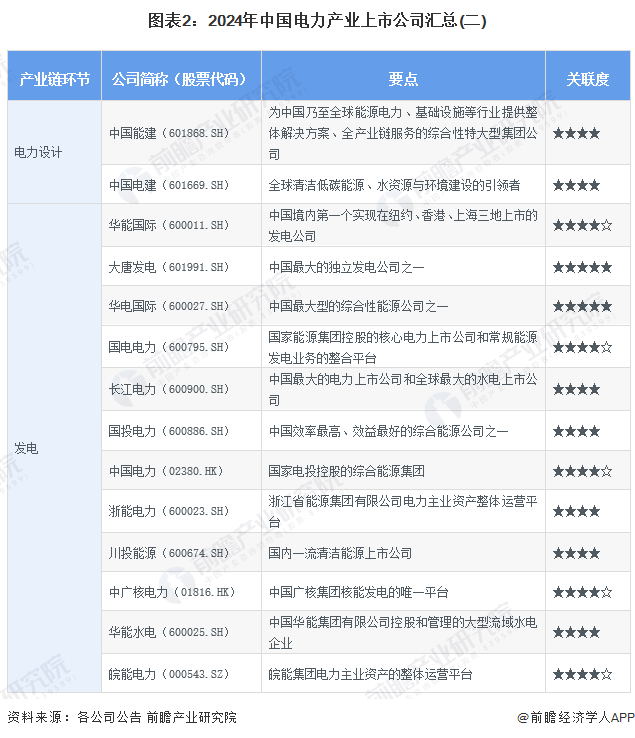
Task: Select the description 中国境内第一个实现在纽约、香港、上海三地上市
Action: coord(403,225)
